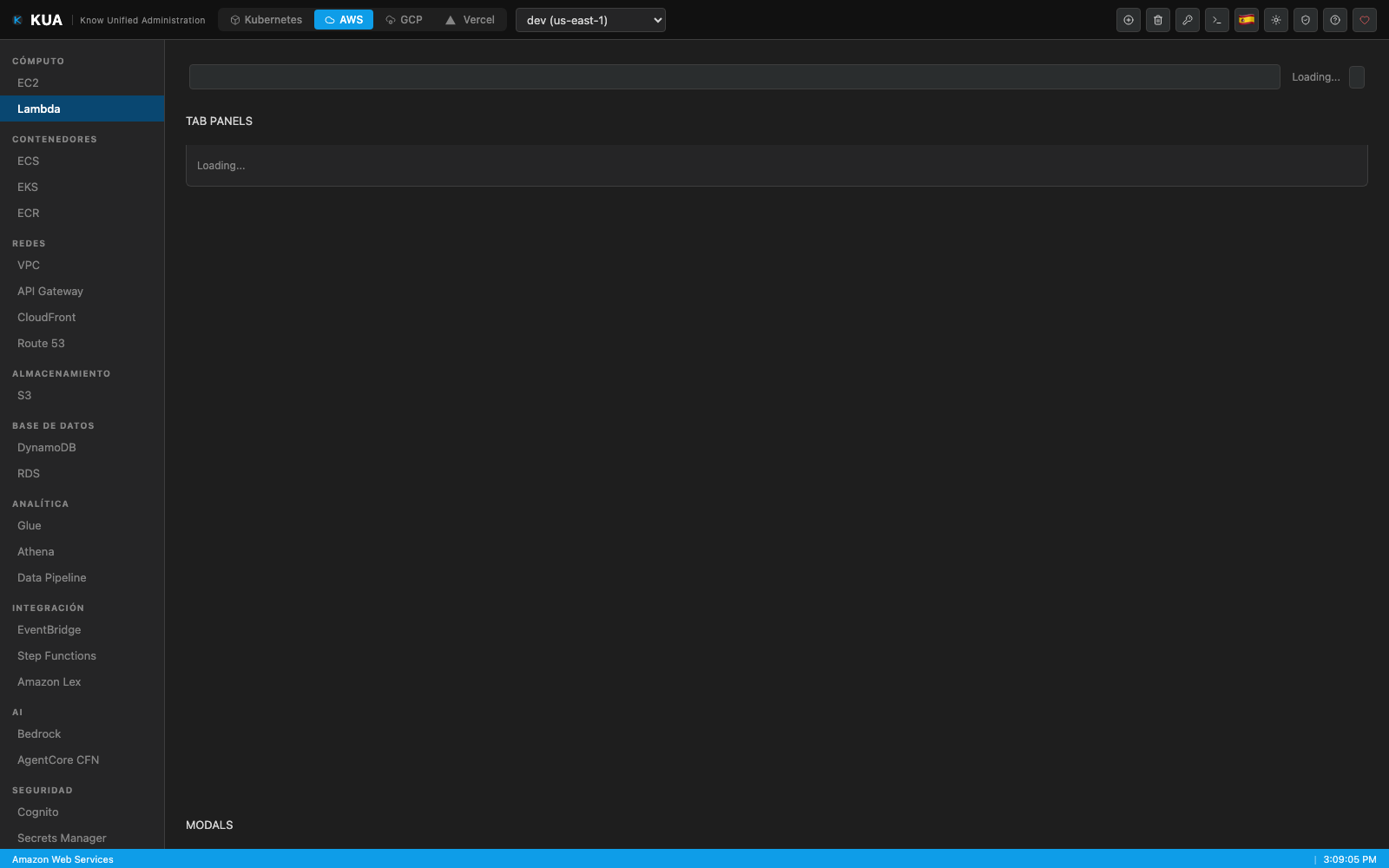Select Lambda in the sidebar
The width and height of the screenshot is (1389, 868).
click(82, 109)
